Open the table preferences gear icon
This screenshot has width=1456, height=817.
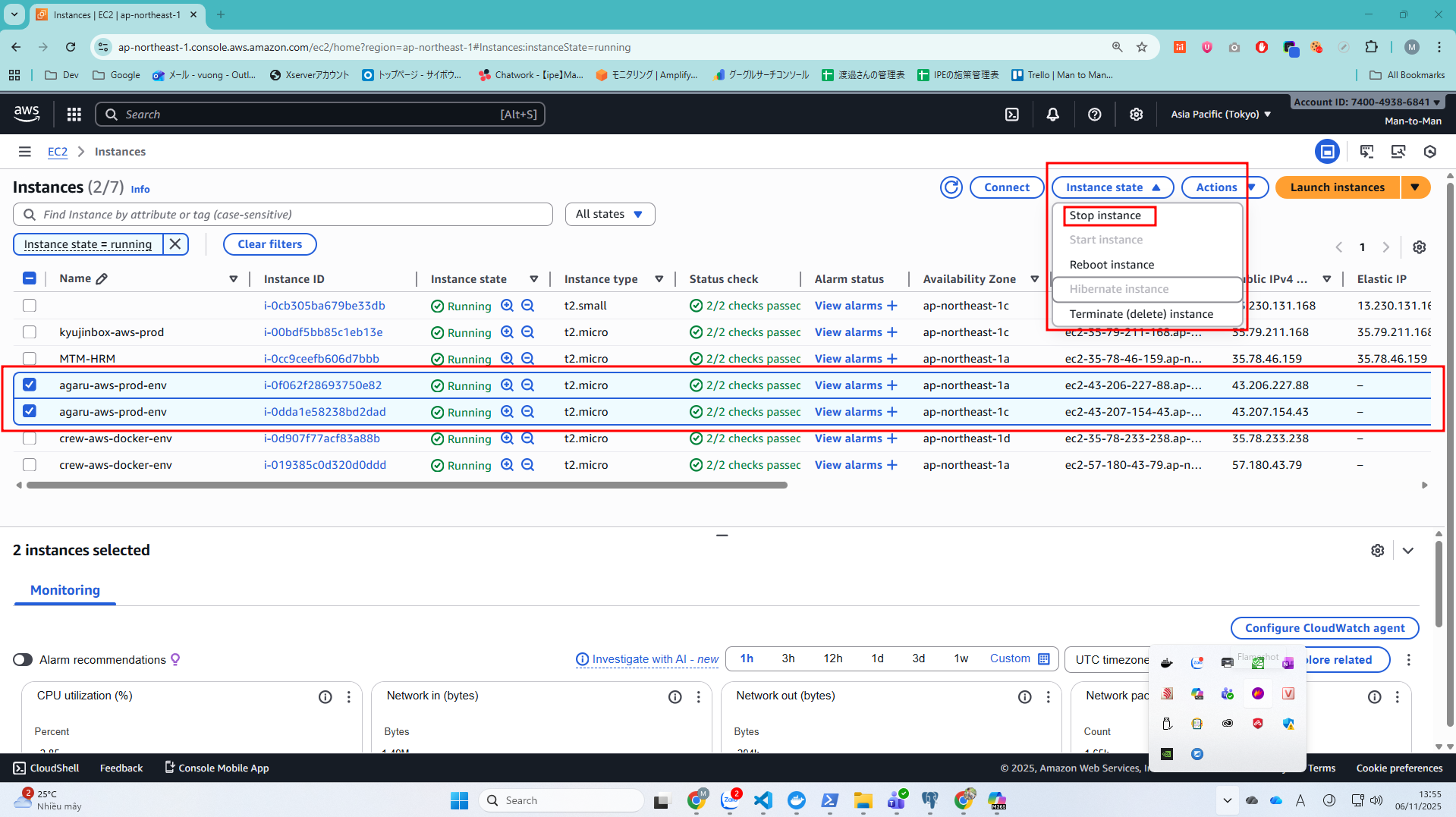coord(1419,247)
